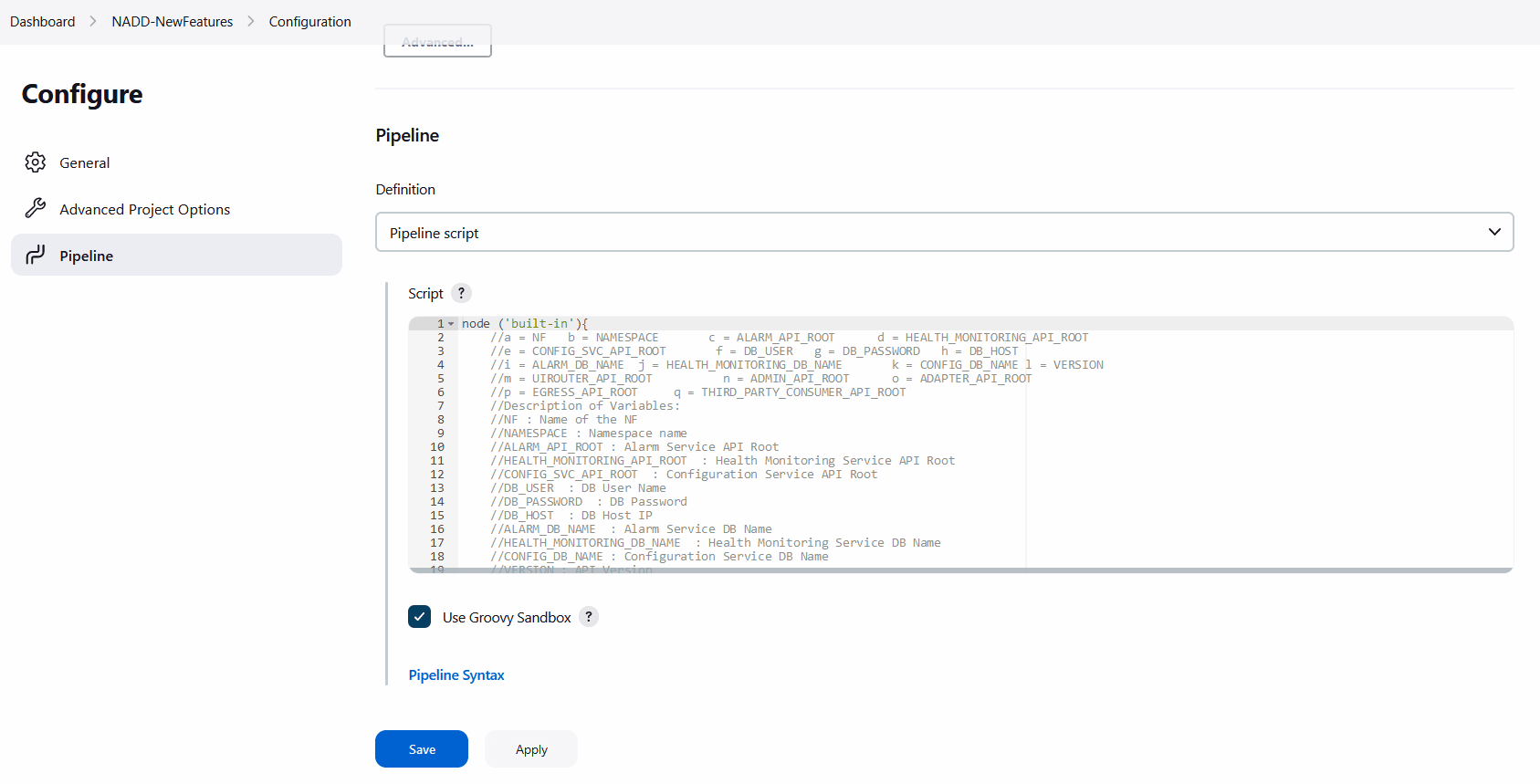The image size is (1540, 784).
Task: Click line number 13 in the gutter
Action: (x=437, y=488)
